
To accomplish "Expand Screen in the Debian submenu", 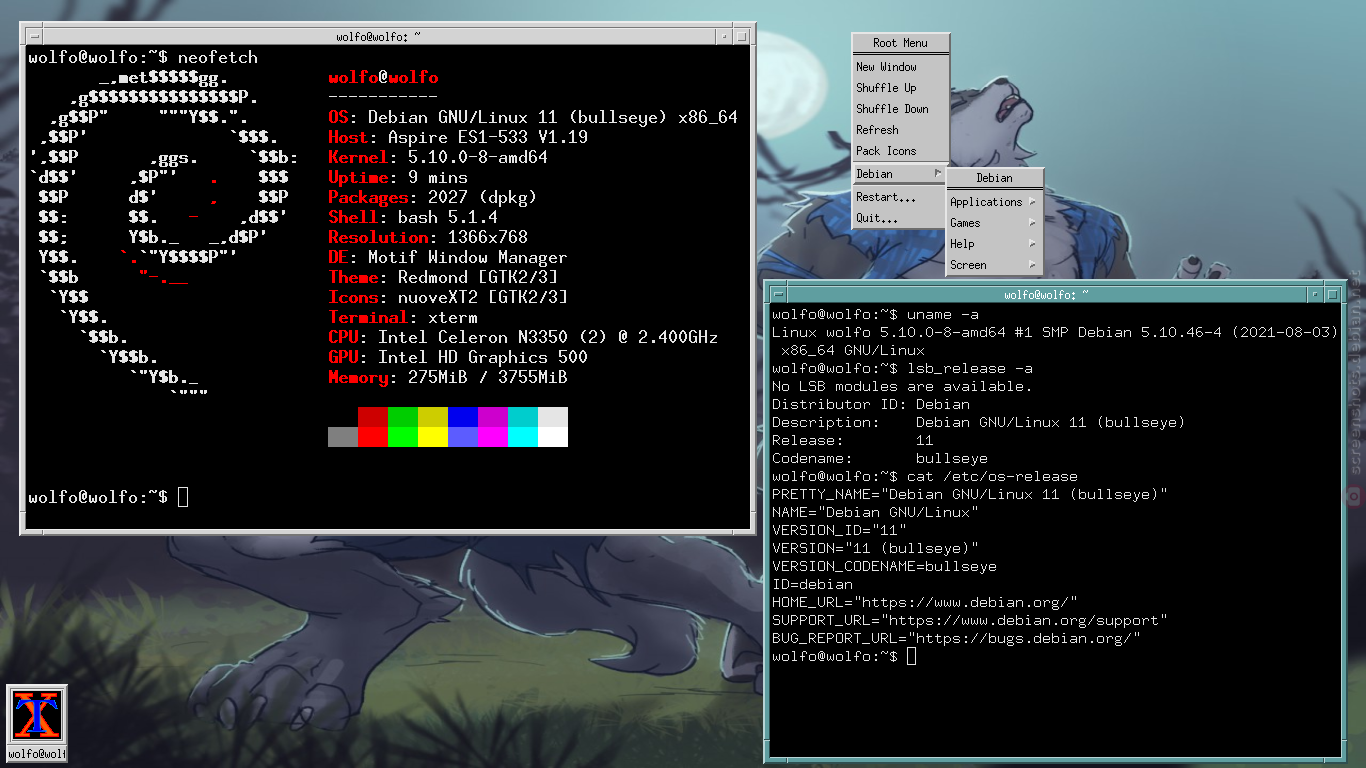I will (994, 265).
